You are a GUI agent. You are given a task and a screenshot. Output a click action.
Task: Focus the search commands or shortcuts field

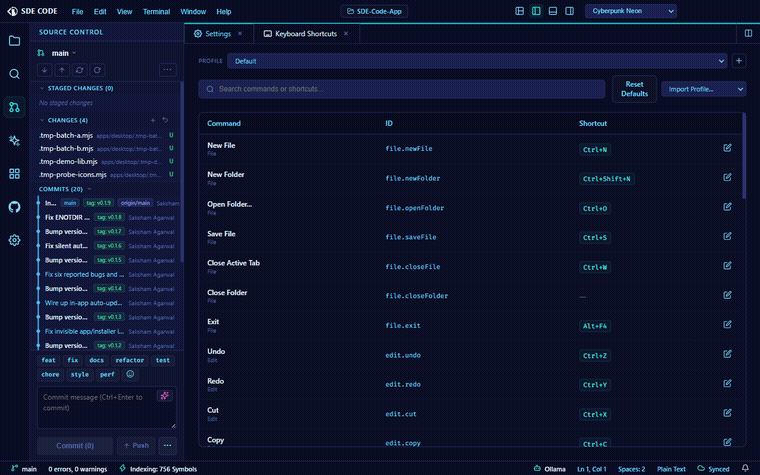pos(402,89)
